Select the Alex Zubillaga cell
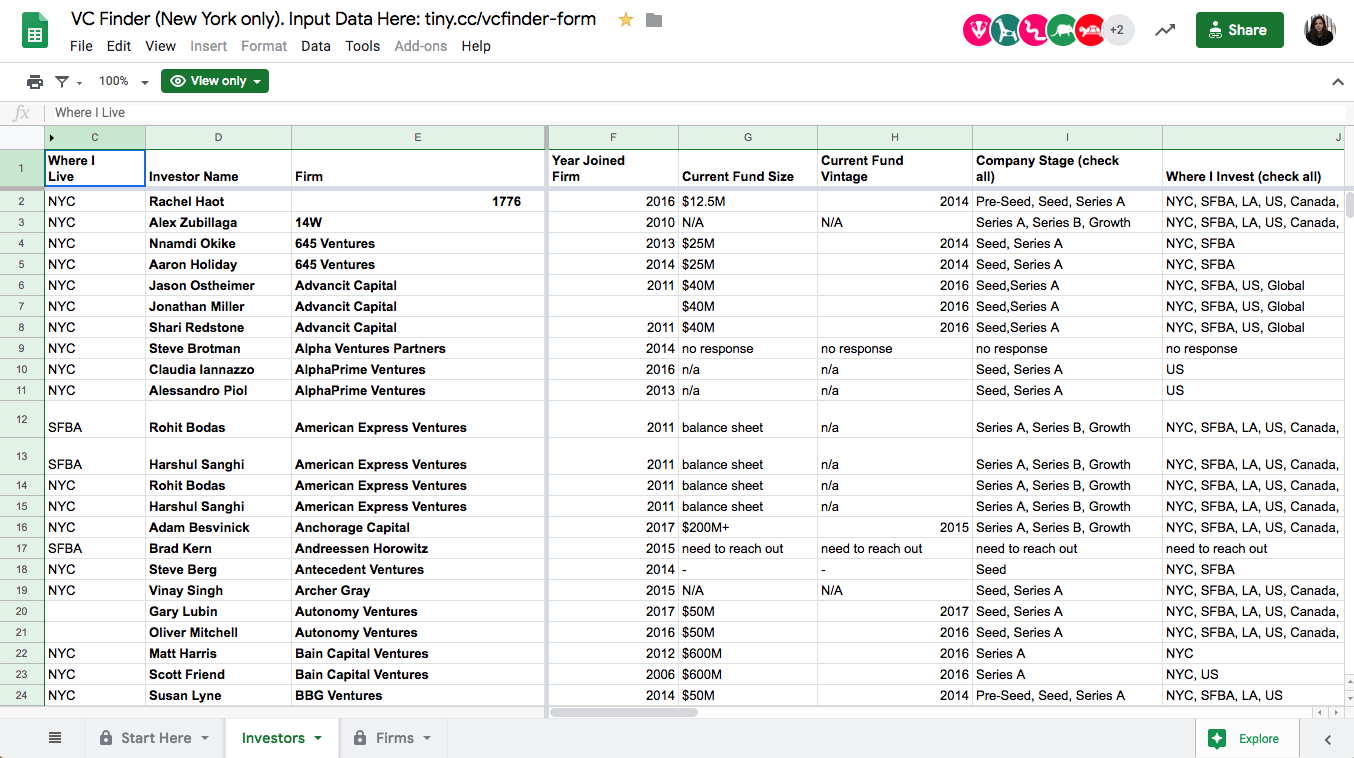The width and height of the screenshot is (1354, 758). (x=218, y=222)
